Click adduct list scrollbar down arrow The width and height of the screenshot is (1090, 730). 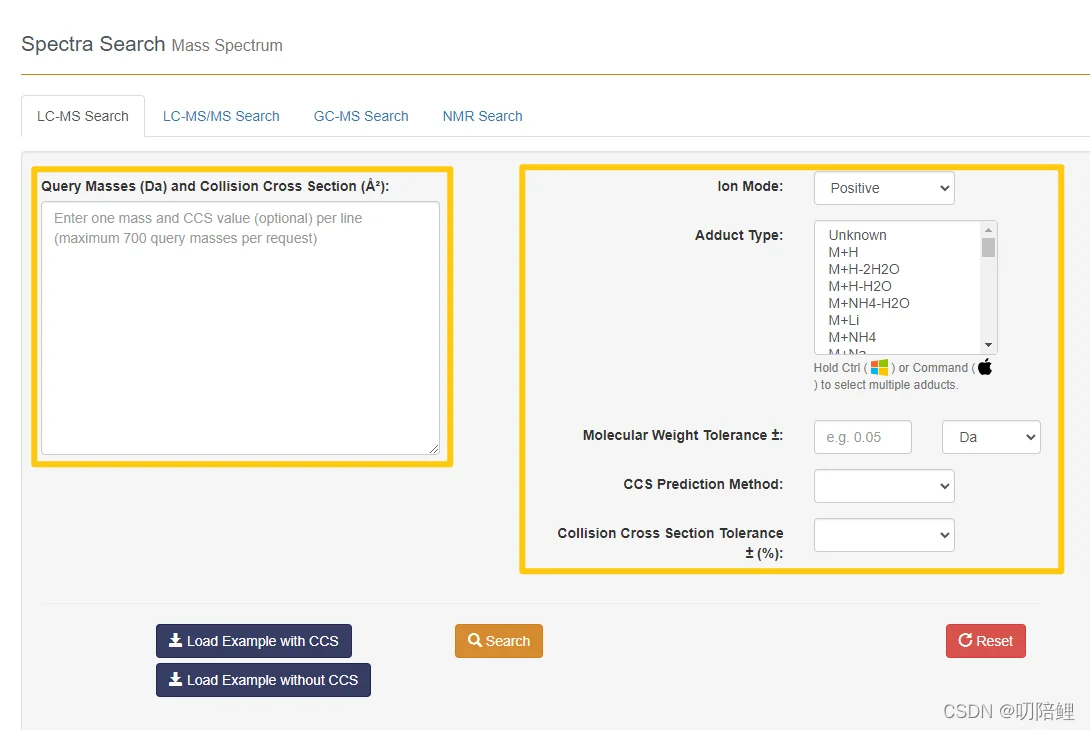click(989, 345)
